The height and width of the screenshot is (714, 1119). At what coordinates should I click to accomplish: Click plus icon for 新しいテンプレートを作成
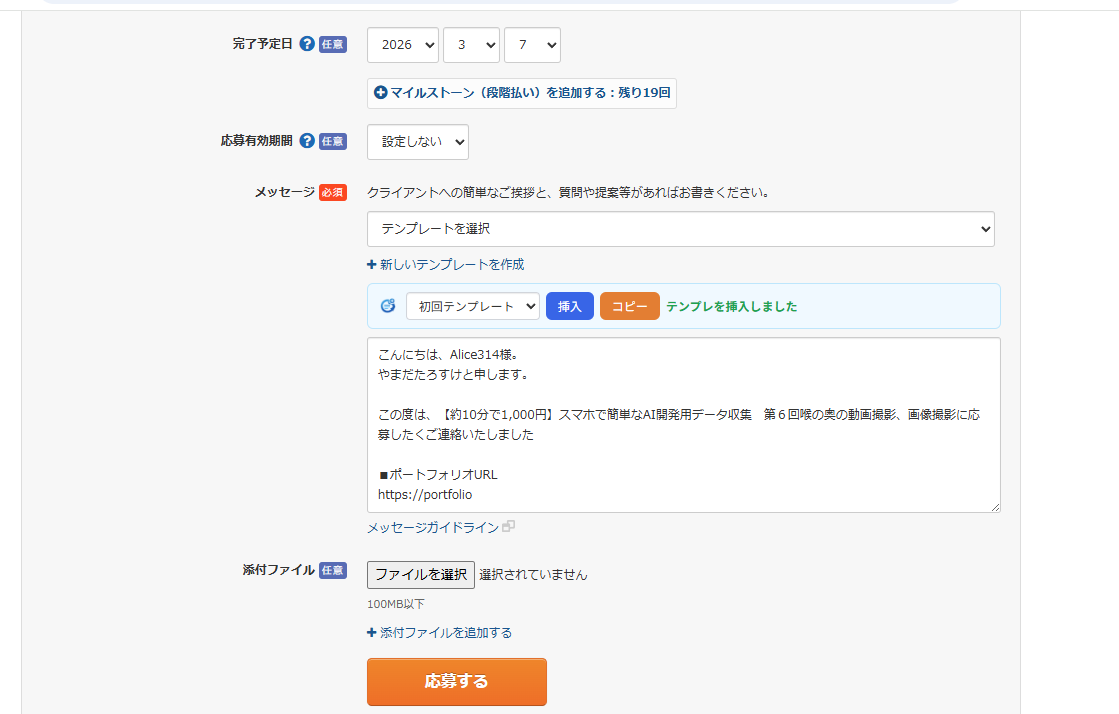[x=371, y=263]
